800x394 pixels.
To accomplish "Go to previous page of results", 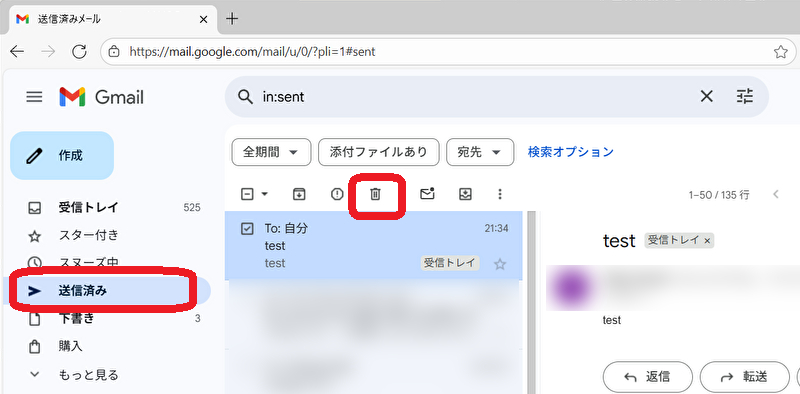I will click(776, 194).
